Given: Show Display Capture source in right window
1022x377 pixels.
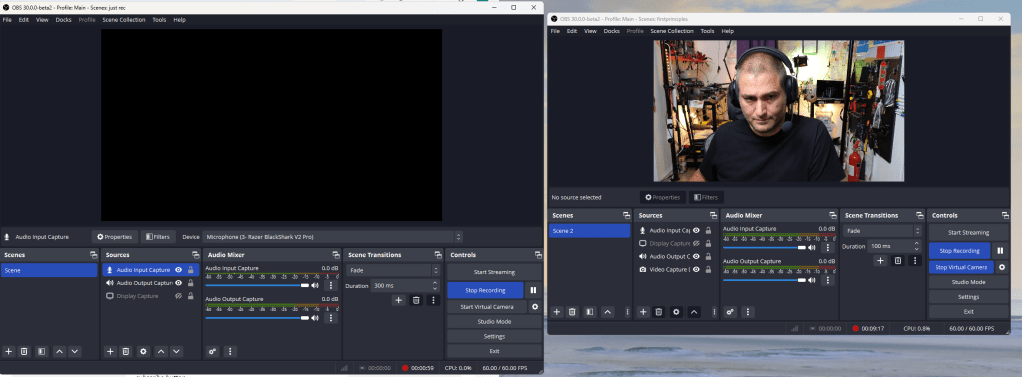Looking at the screenshot, I should (x=696, y=243).
